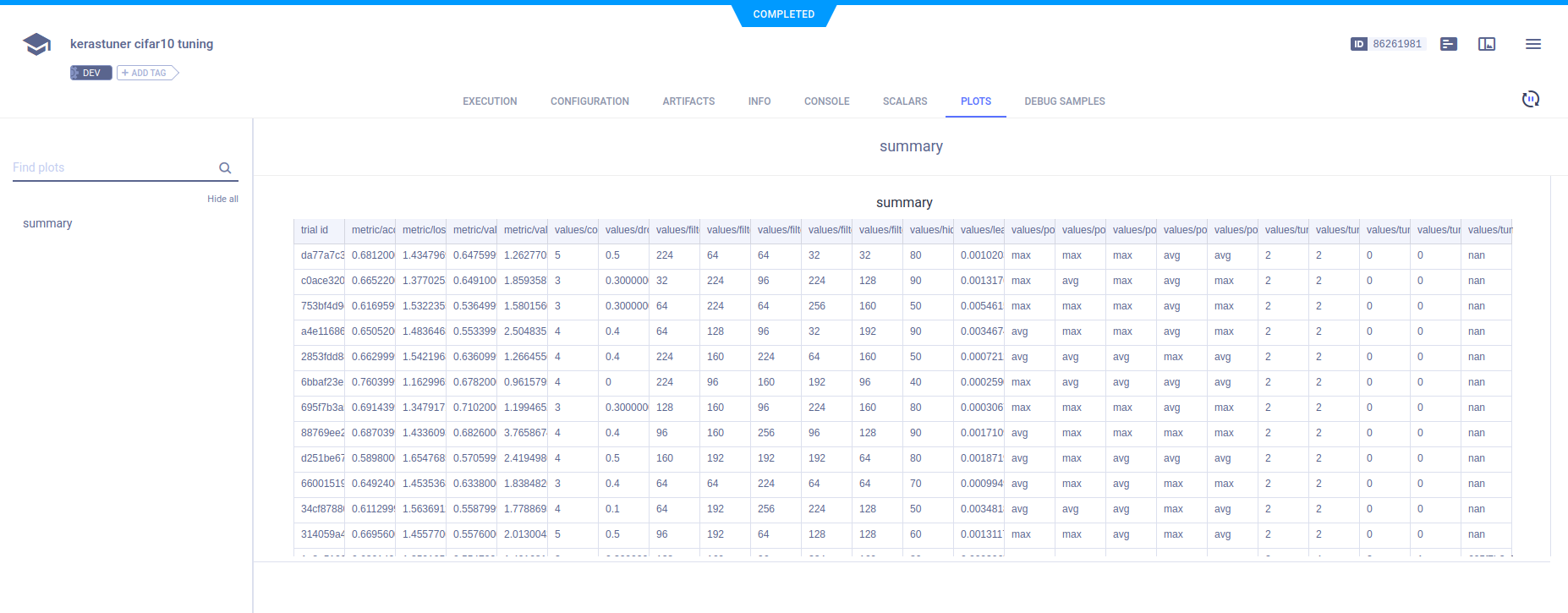Screen dimensions: 1568x613
Task: Open the Configuration tab
Action: [589, 101]
